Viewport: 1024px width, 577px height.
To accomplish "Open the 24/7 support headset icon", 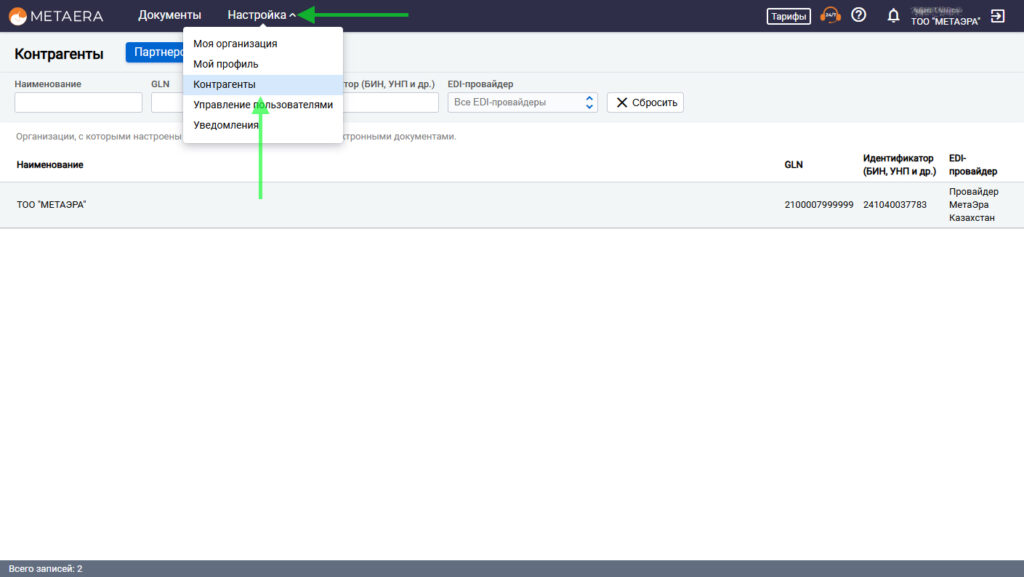I will click(830, 16).
